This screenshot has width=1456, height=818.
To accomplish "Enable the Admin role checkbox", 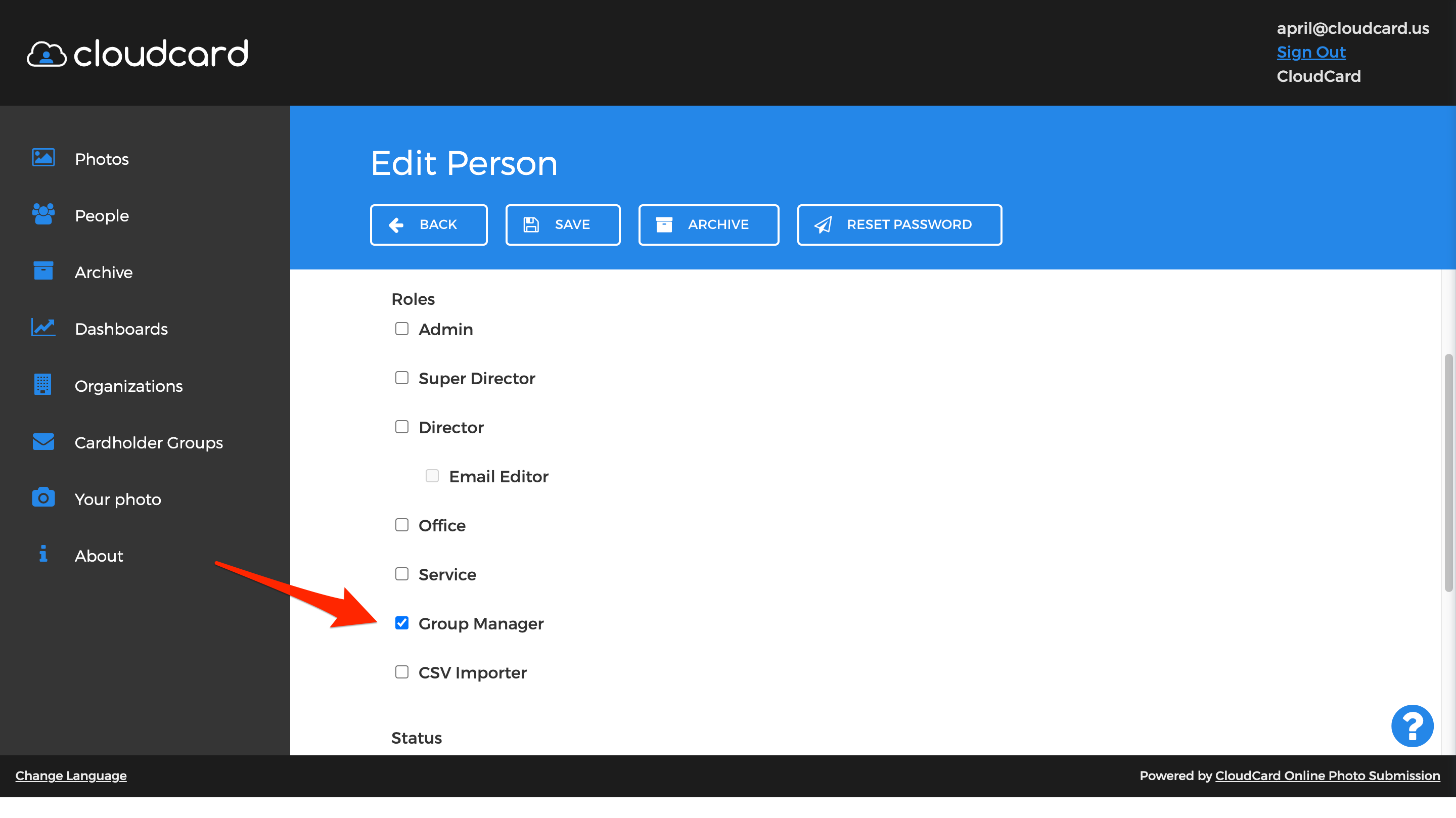I will 401,329.
